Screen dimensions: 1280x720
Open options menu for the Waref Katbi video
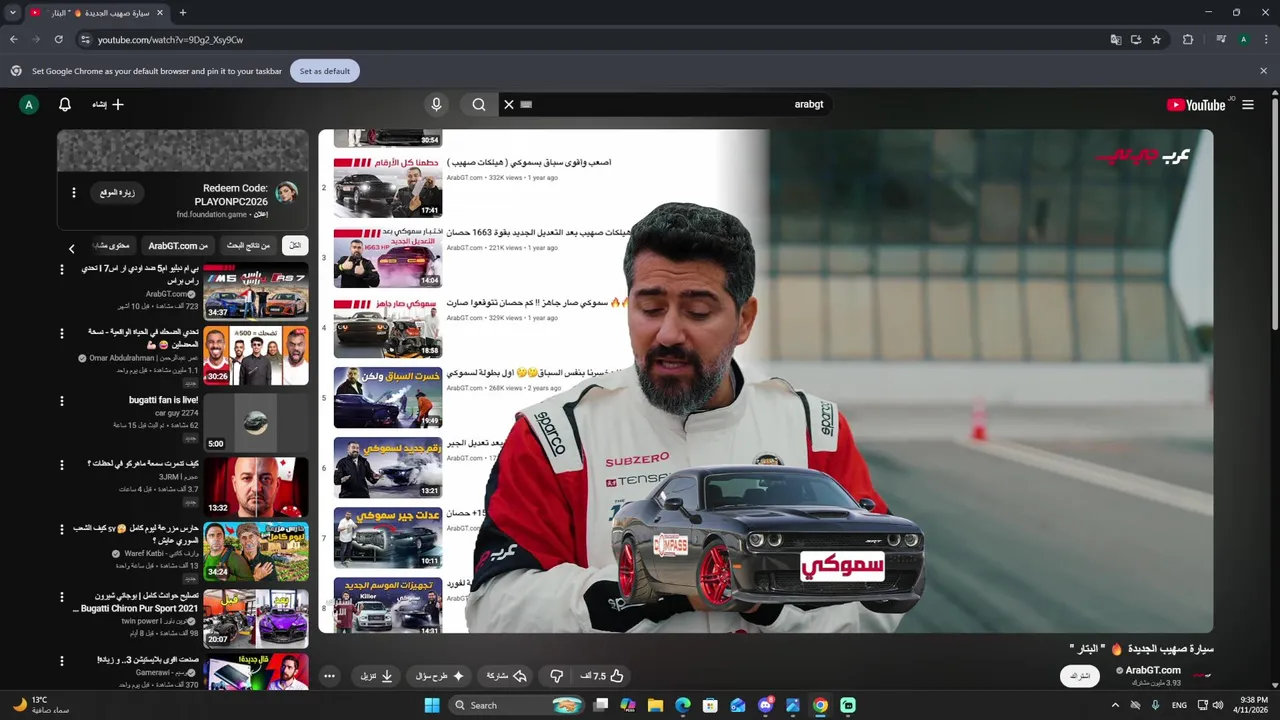(62, 529)
